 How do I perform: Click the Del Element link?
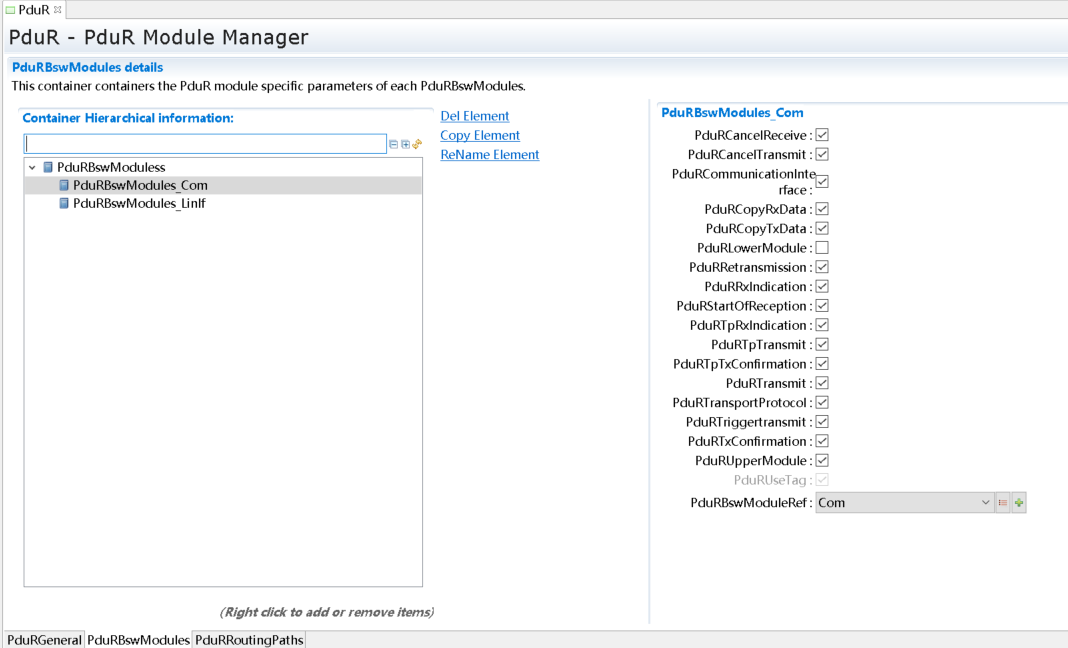[x=475, y=116]
